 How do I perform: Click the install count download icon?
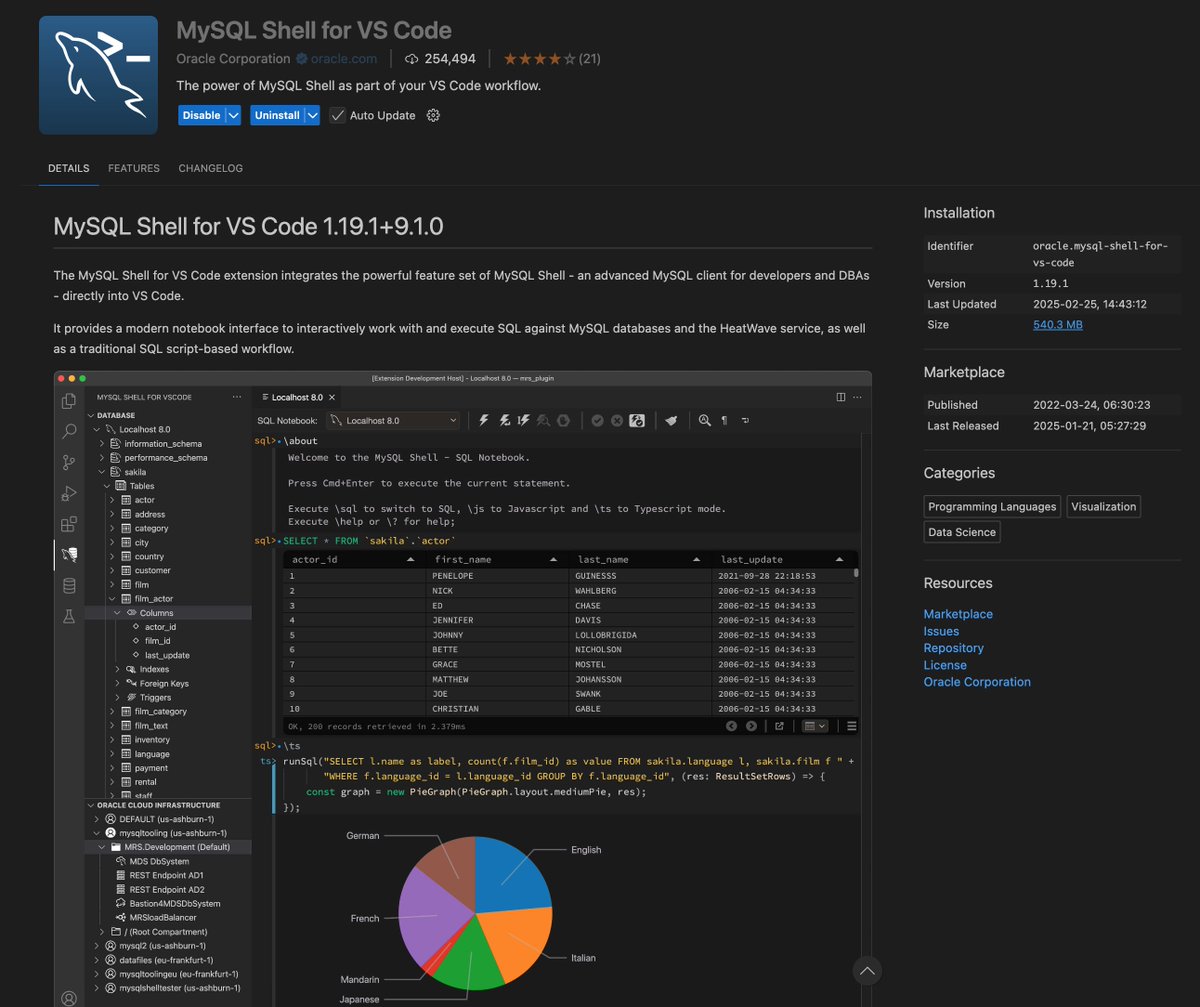[x=412, y=59]
